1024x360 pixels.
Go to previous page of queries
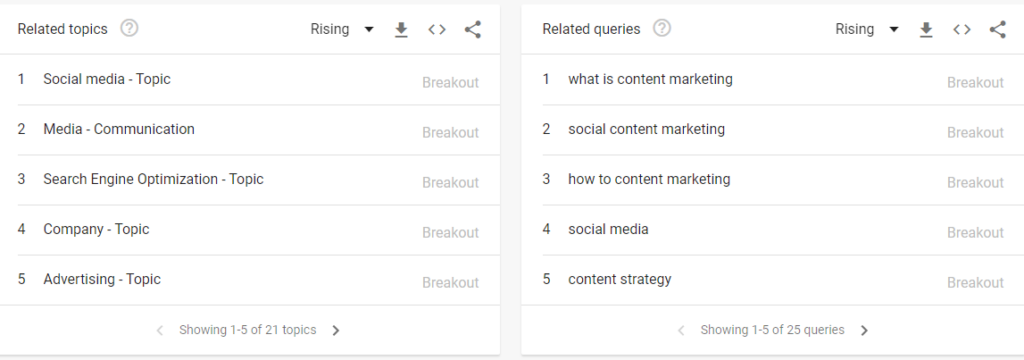[681, 331]
